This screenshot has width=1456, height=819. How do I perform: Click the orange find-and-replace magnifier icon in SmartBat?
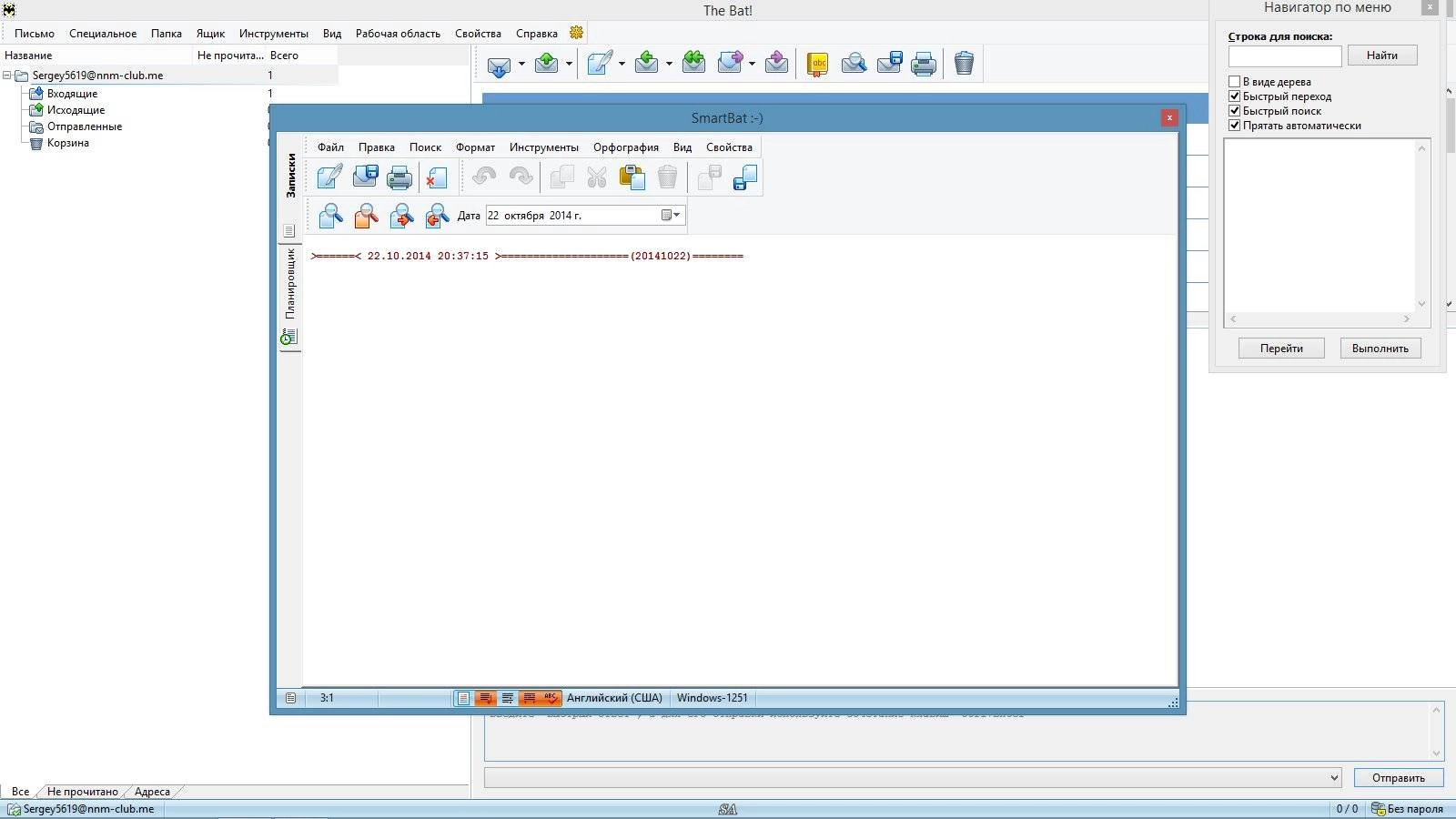point(366,216)
